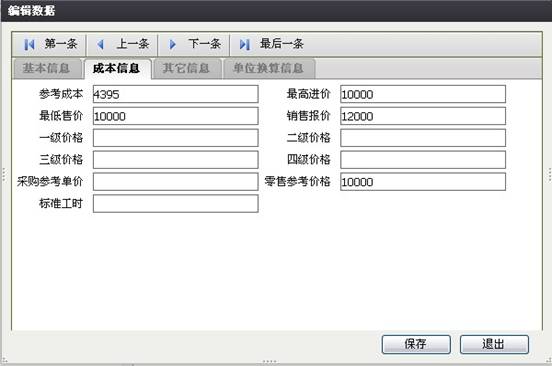Focus the 最高进价 input field
Screen dimensions: 552x366
(423, 94)
